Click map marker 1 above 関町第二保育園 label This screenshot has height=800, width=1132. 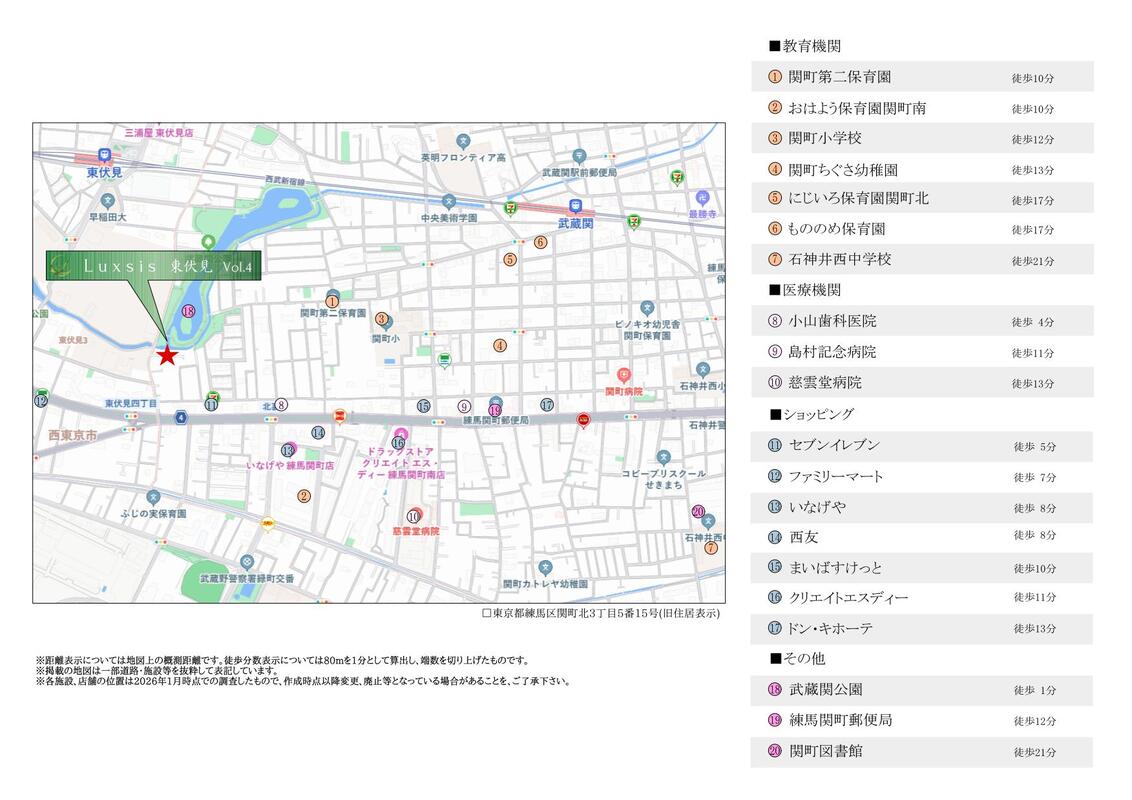pos(333,300)
